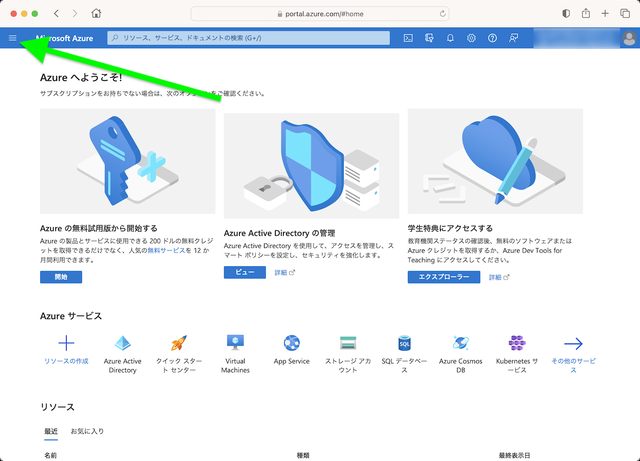Open the 詳細 link next to エクスプローラー
Image resolution: width=640 pixels, height=461 pixels.
pos(499,277)
